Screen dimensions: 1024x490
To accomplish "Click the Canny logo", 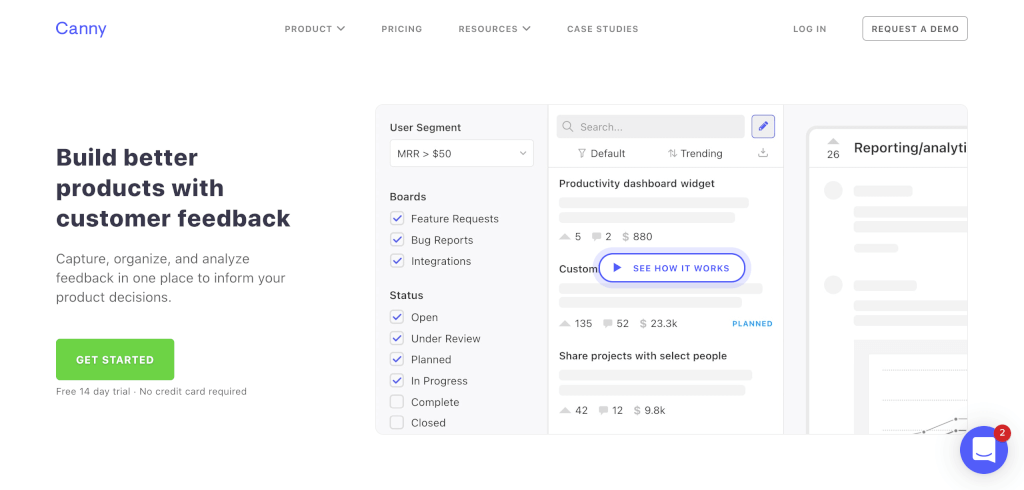I will (x=81, y=29).
